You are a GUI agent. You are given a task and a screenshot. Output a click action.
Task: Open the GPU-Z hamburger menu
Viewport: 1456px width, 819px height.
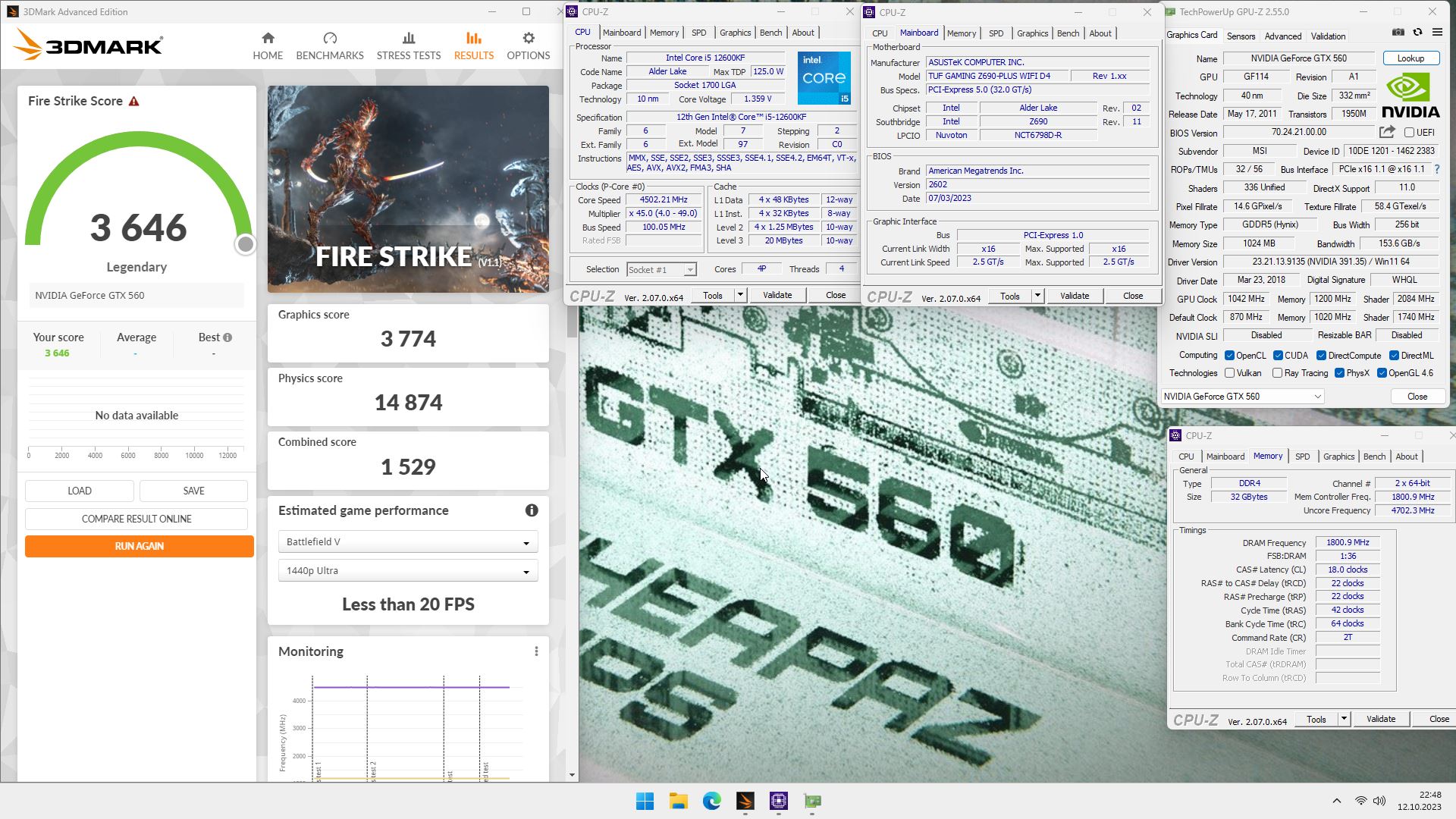pyautogui.click(x=1437, y=32)
